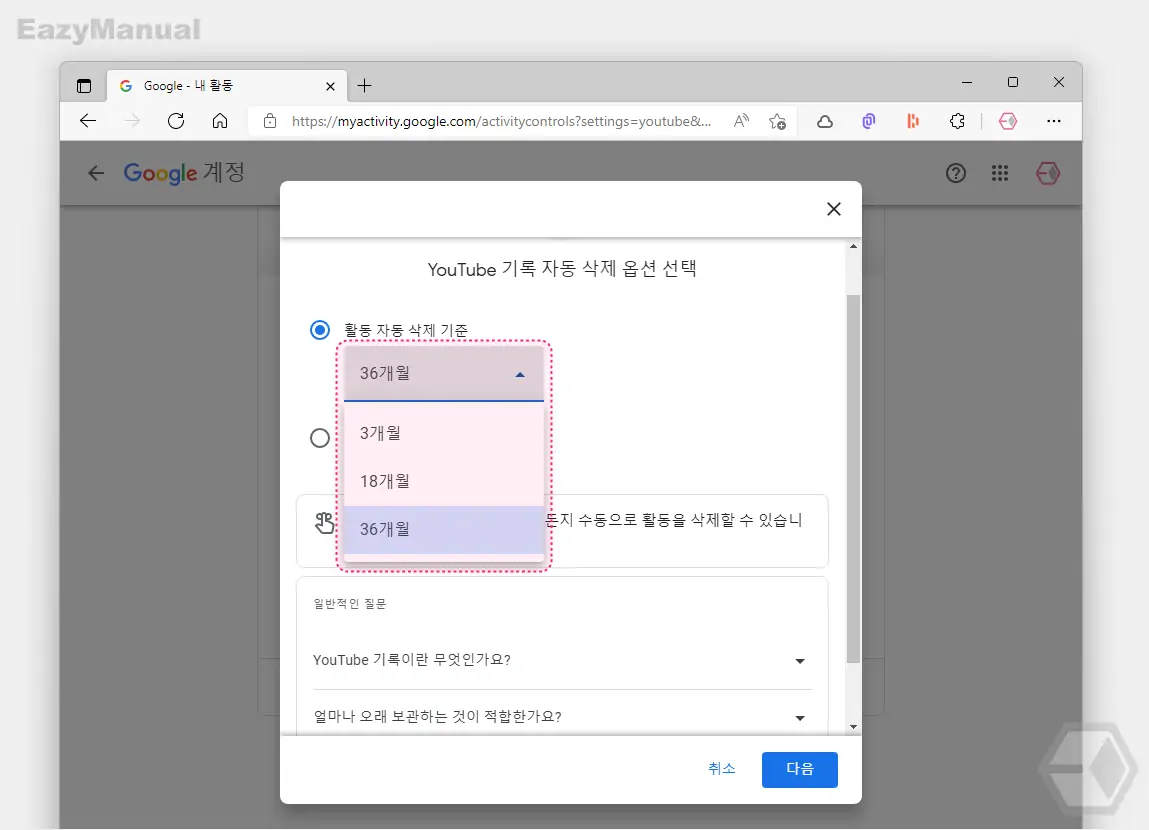
Task: Open the browser settings and more menu
Action: [1054, 121]
